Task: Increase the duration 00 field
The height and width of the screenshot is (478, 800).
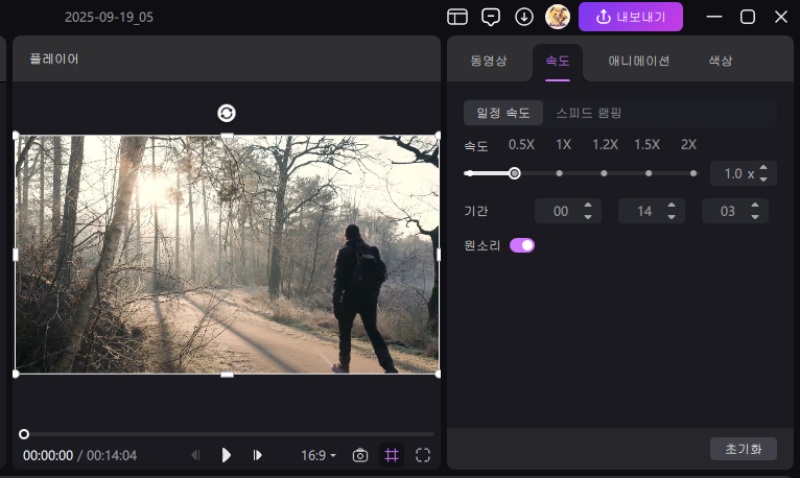Action: click(588, 205)
